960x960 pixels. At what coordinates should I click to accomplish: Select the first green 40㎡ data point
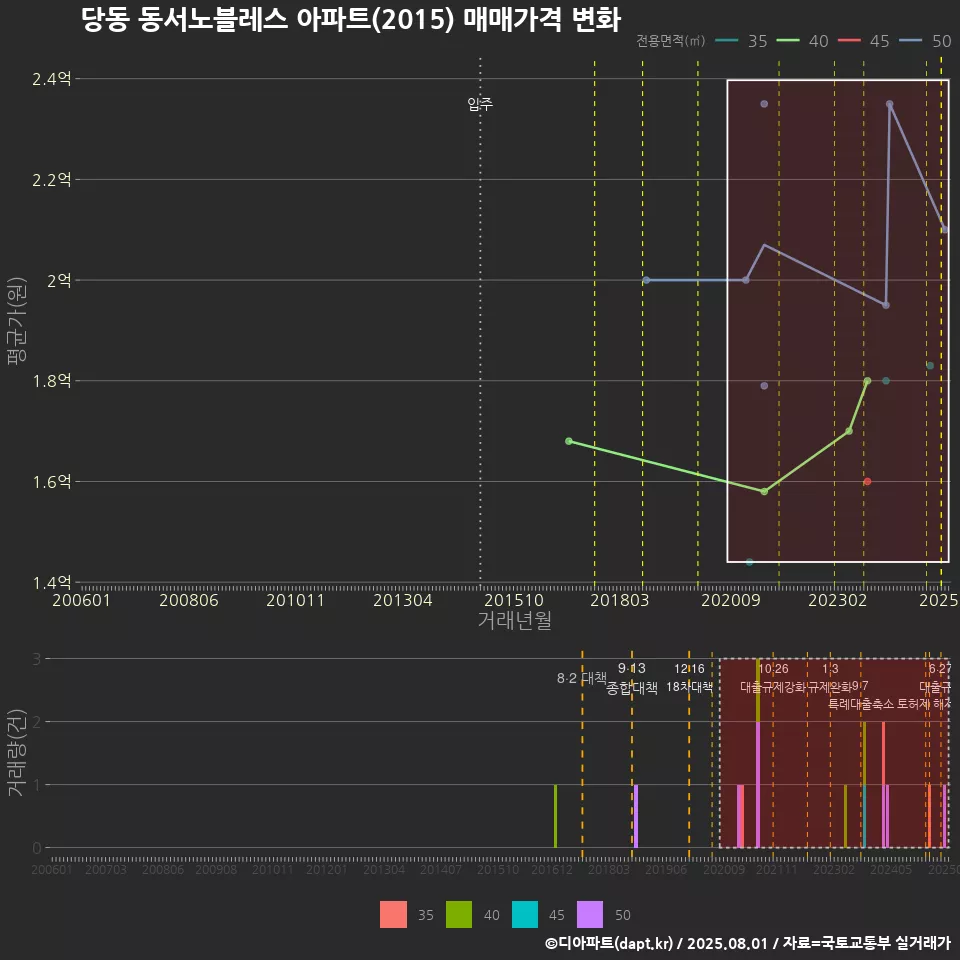pyautogui.click(x=569, y=441)
